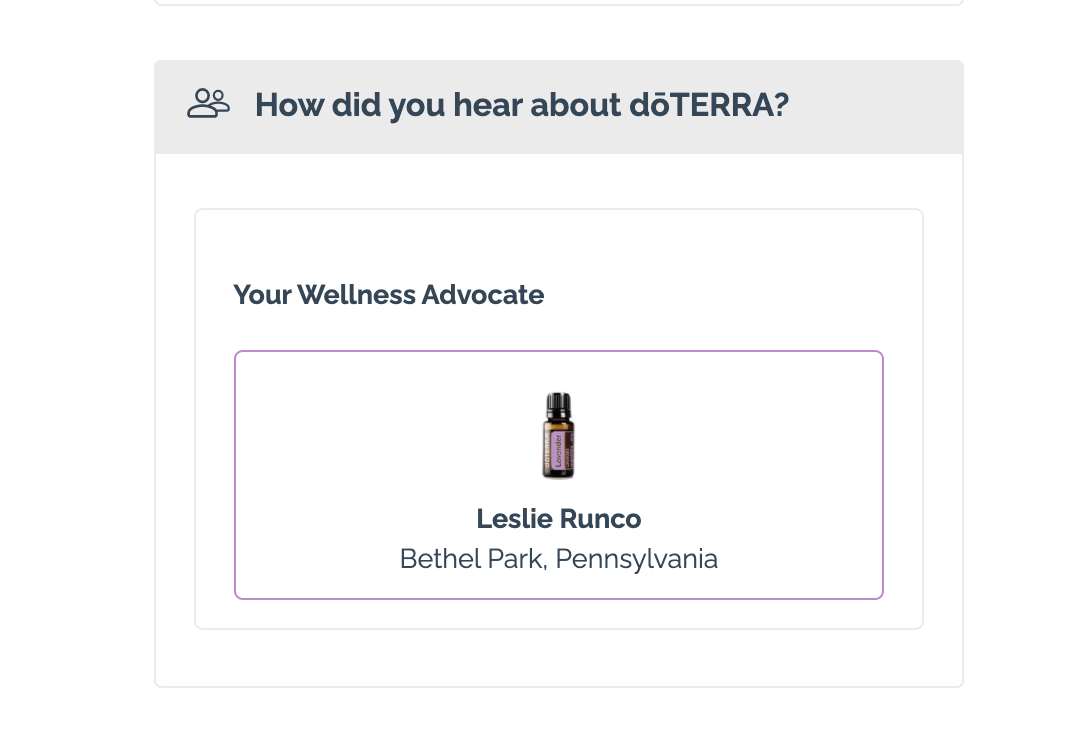Image resolution: width=1084 pixels, height=744 pixels.
Task: Click the word 'Pennsylvania' under the name
Action: pyautogui.click(x=637, y=559)
